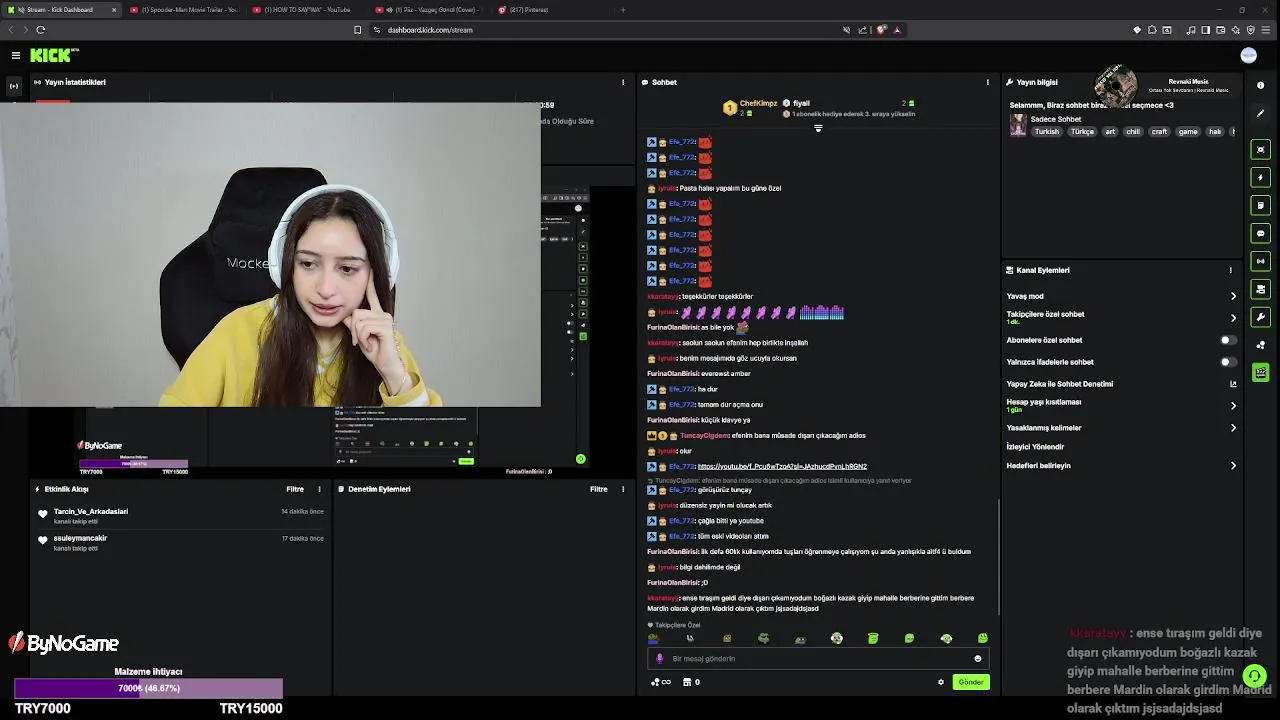The width and height of the screenshot is (1280, 720).
Task: Expand Yasaklanmış kelimeler settings
Action: [1232, 428]
